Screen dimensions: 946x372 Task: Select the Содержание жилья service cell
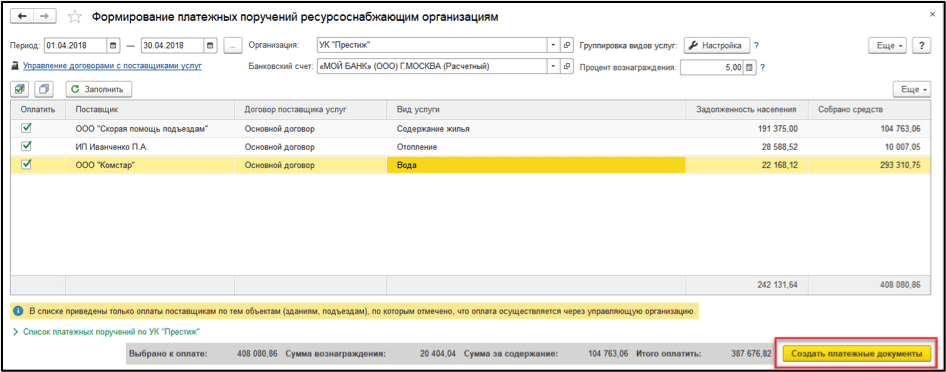pyautogui.click(x=536, y=128)
